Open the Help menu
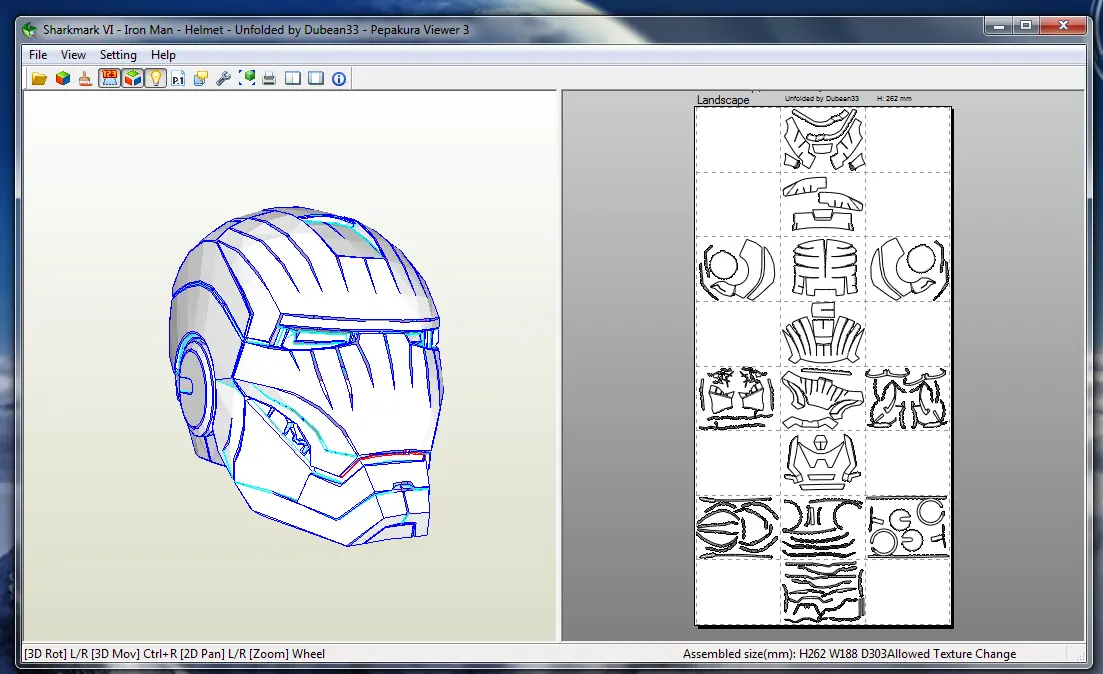Viewport: 1103px width, 674px height. (x=163, y=55)
